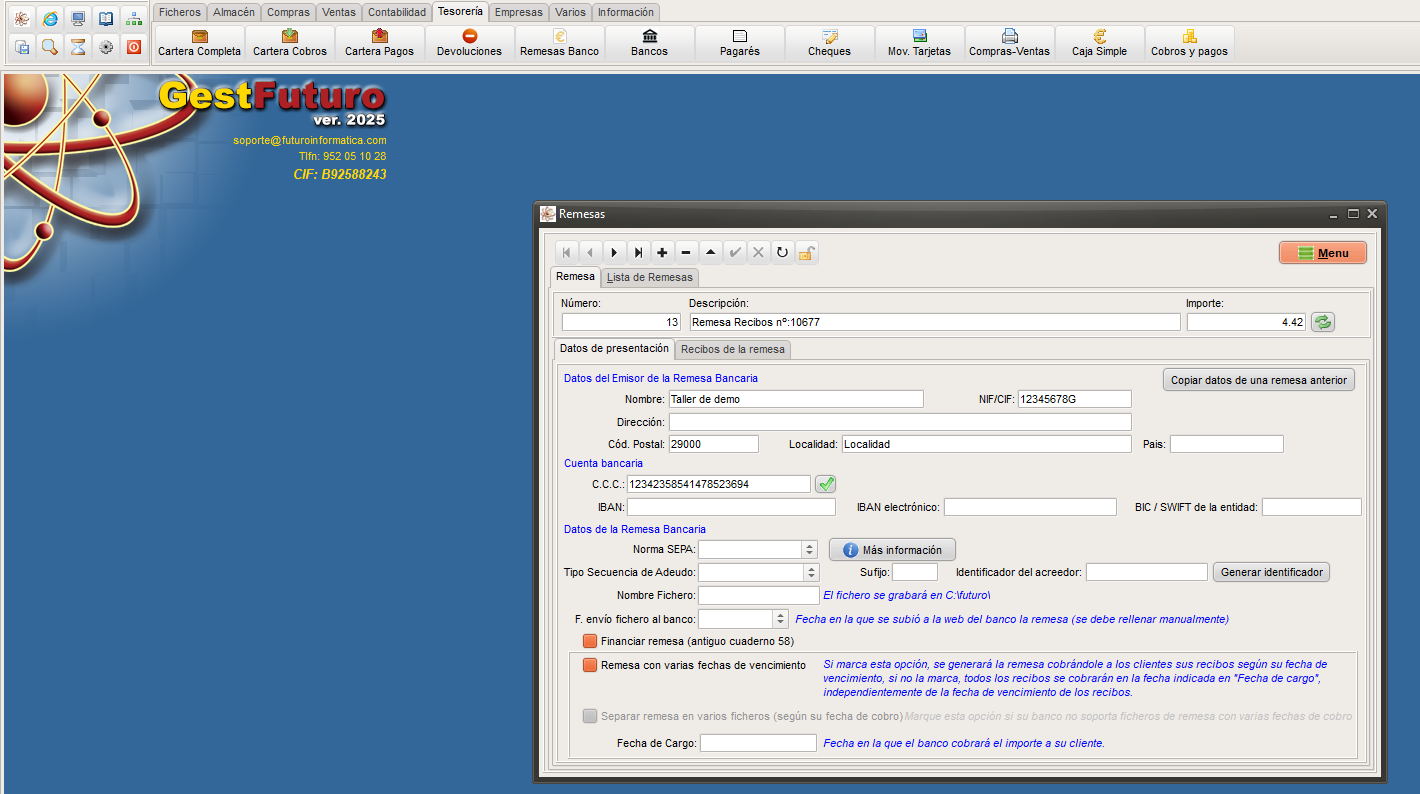Viewport: 1420px width, 794px height.
Task: Click the padlock unlock icon
Action: 806,253
